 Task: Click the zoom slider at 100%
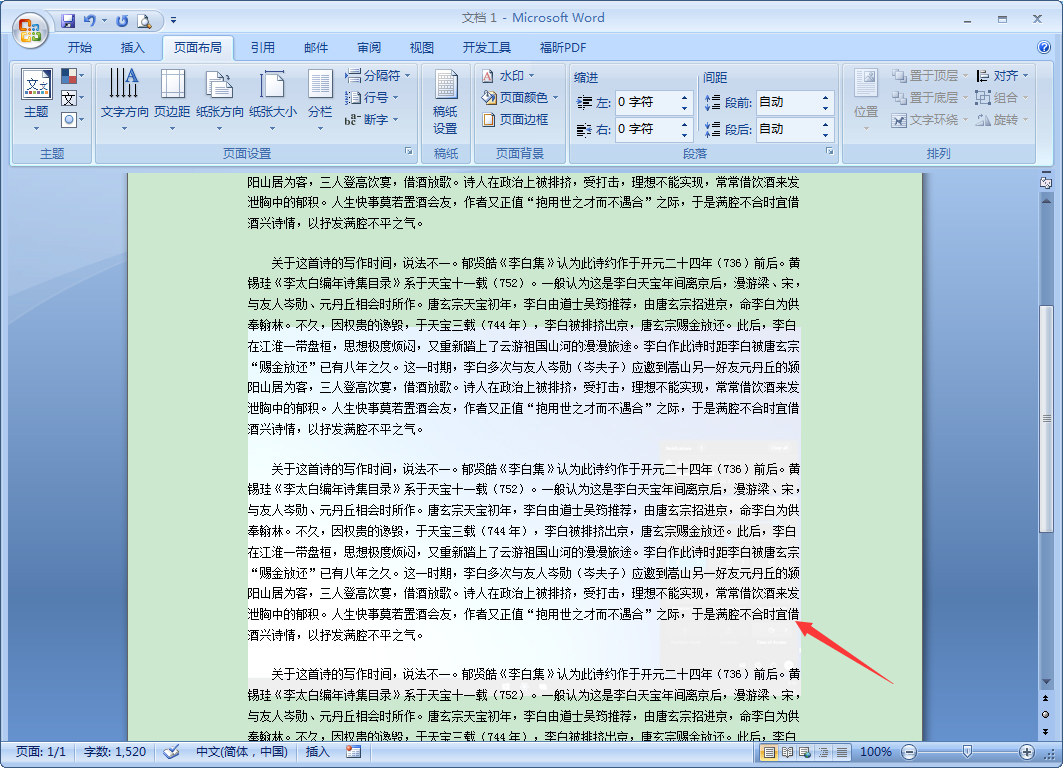[x=965, y=751]
